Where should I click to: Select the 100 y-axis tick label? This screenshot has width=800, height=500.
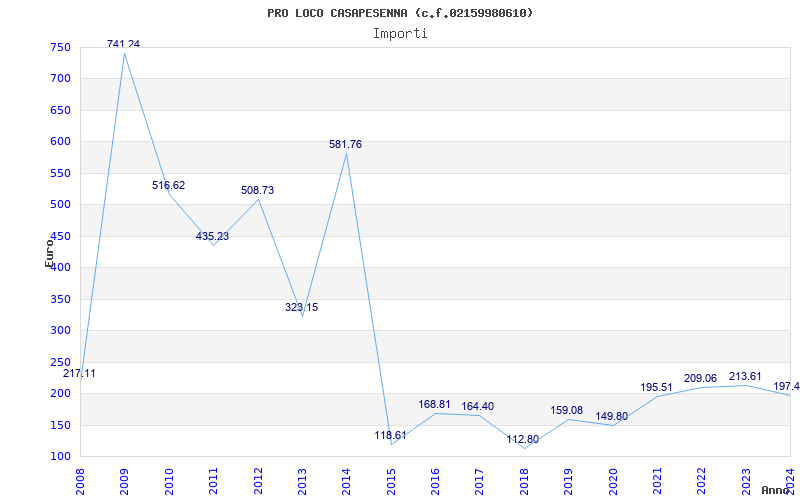(60, 457)
